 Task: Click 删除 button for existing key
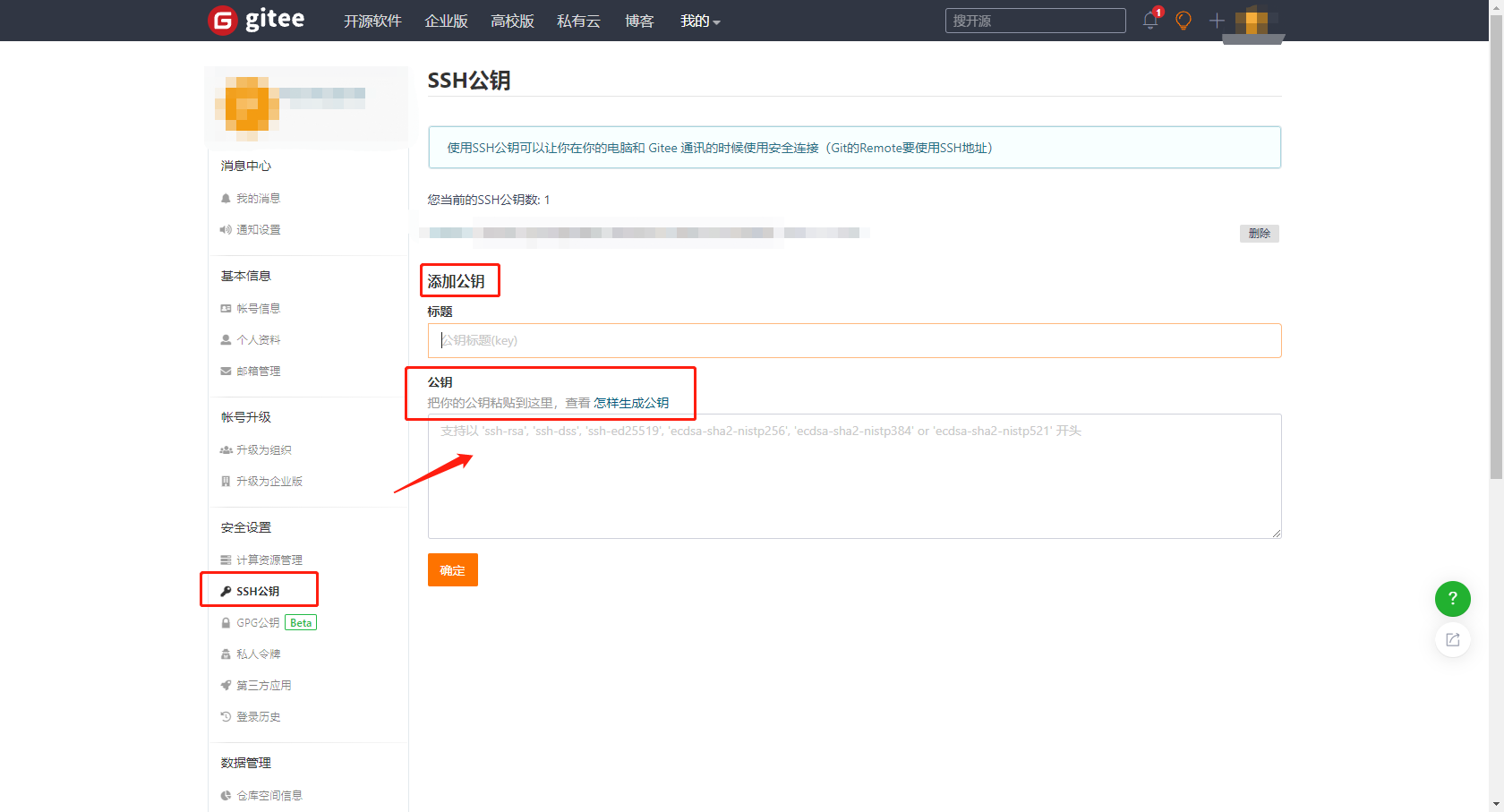click(x=1259, y=234)
